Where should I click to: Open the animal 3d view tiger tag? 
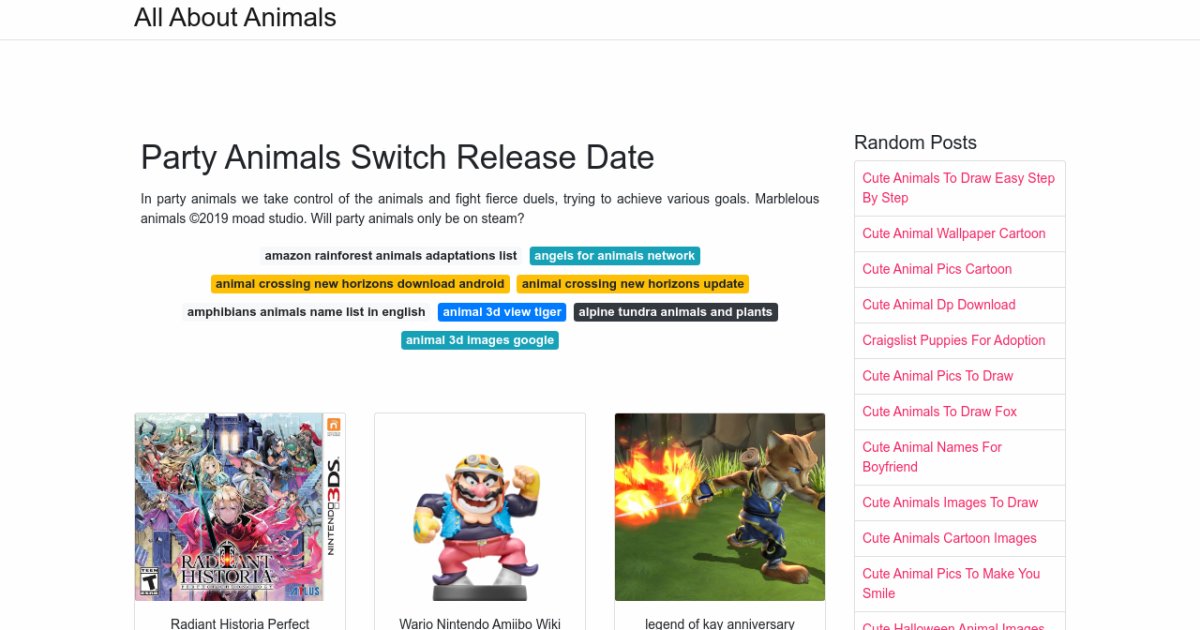click(x=502, y=312)
